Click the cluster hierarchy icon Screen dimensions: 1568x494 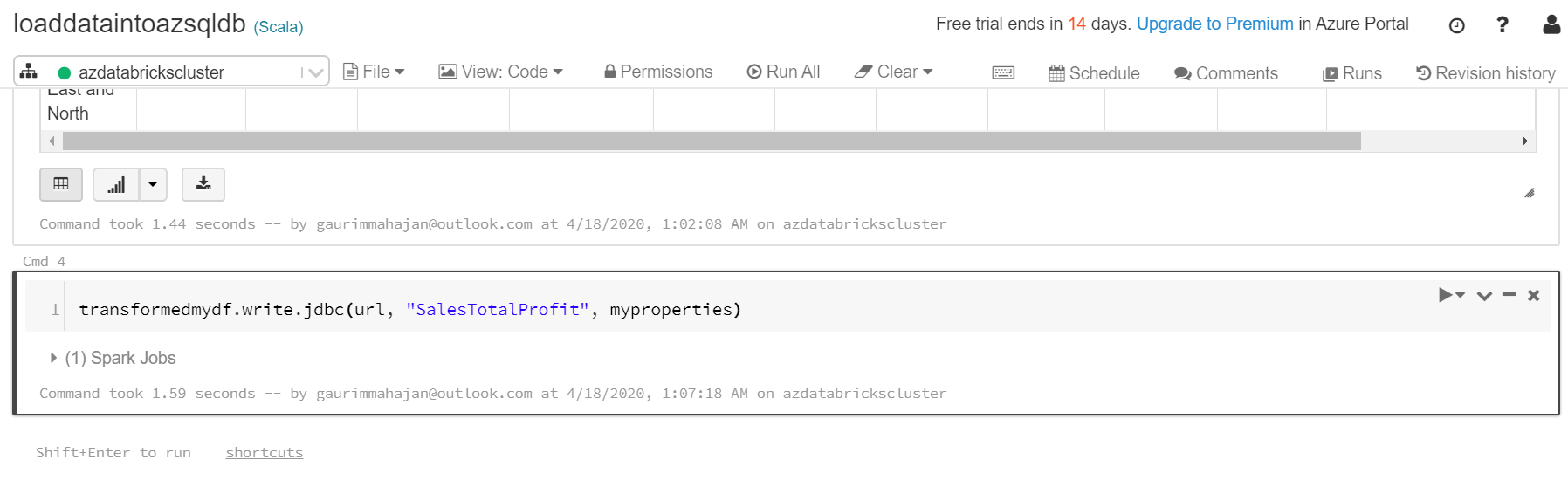29,72
